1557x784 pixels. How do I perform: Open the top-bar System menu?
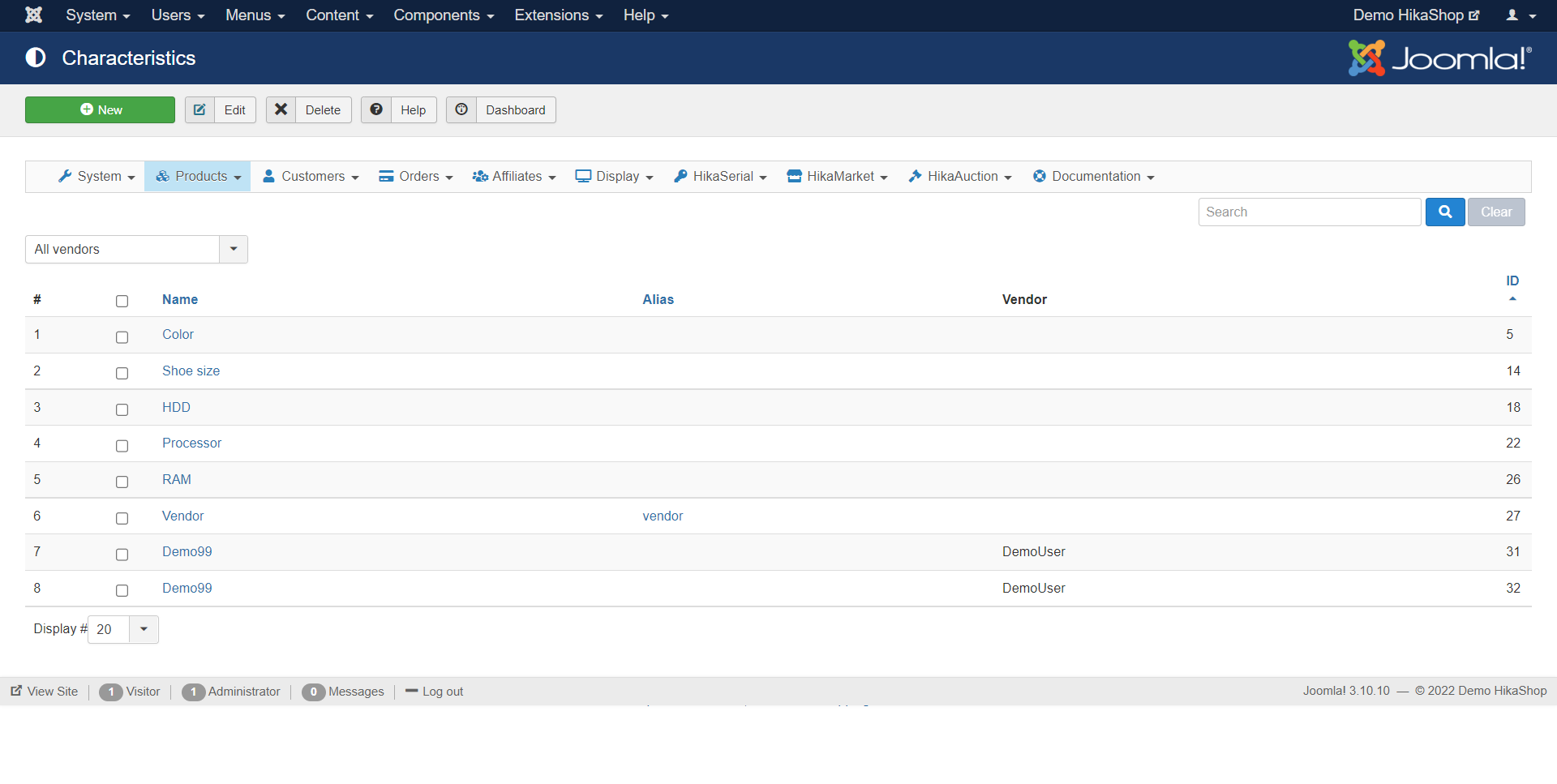click(98, 15)
